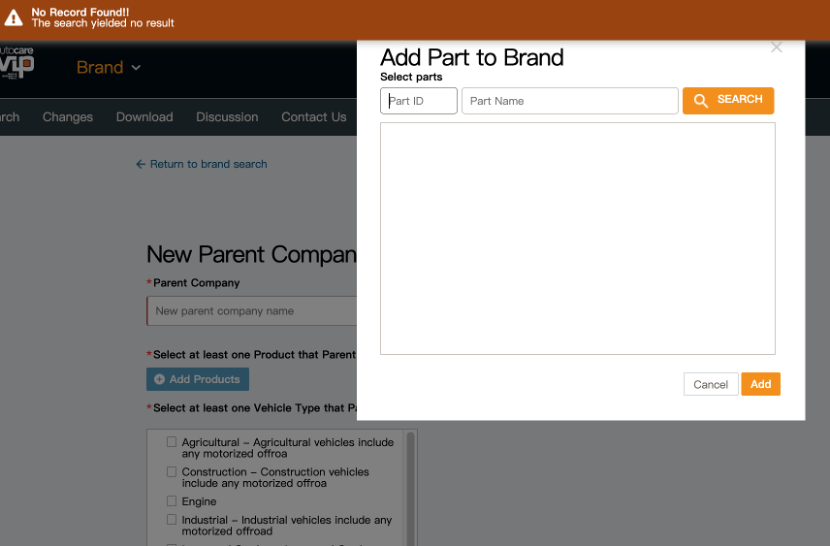Image resolution: width=830 pixels, height=546 pixels.
Task: Click the plus icon on Add Products
Action: 159,380
